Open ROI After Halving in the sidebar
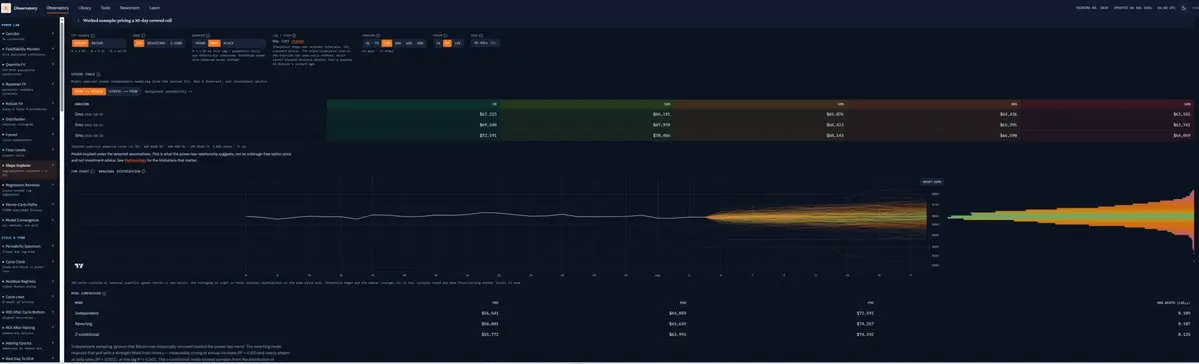This screenshot has height=364, width=1199. (29, 329)
